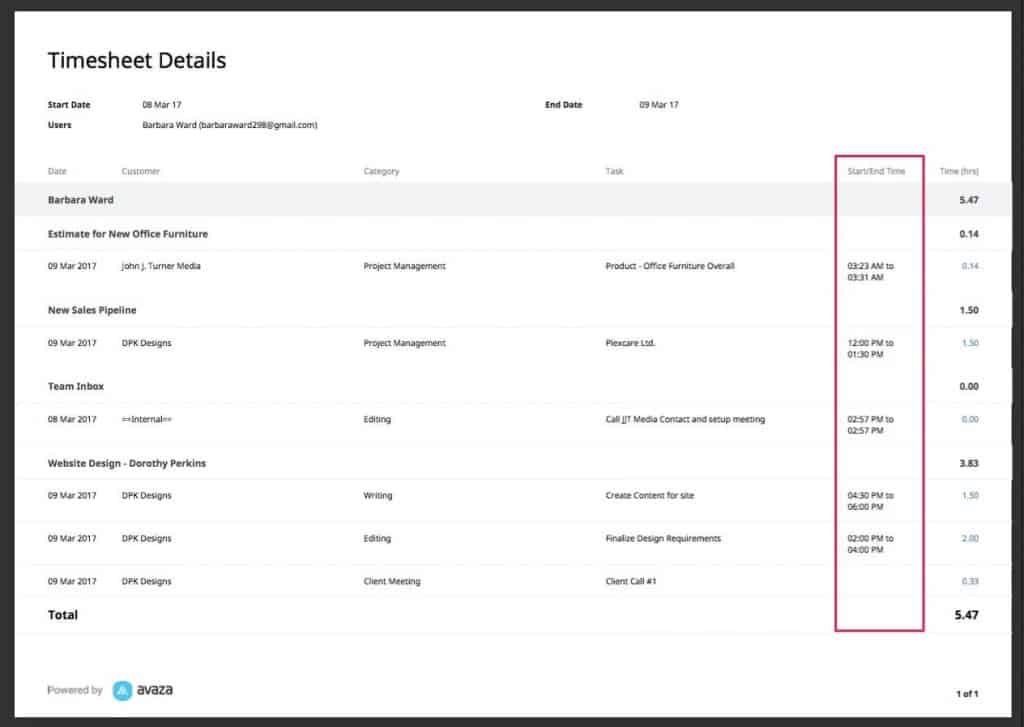Click the '1 of 1' page indicator
This screenshot has width=1024, height=727.
click(967, 693)
